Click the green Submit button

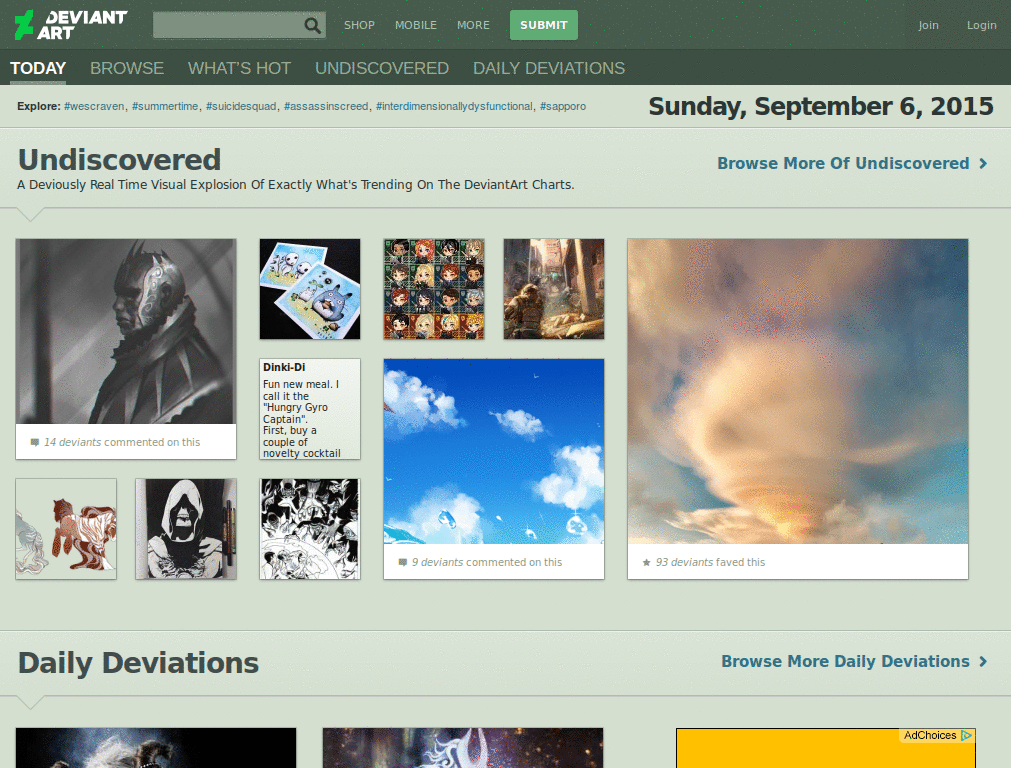(x=543, y=25)
